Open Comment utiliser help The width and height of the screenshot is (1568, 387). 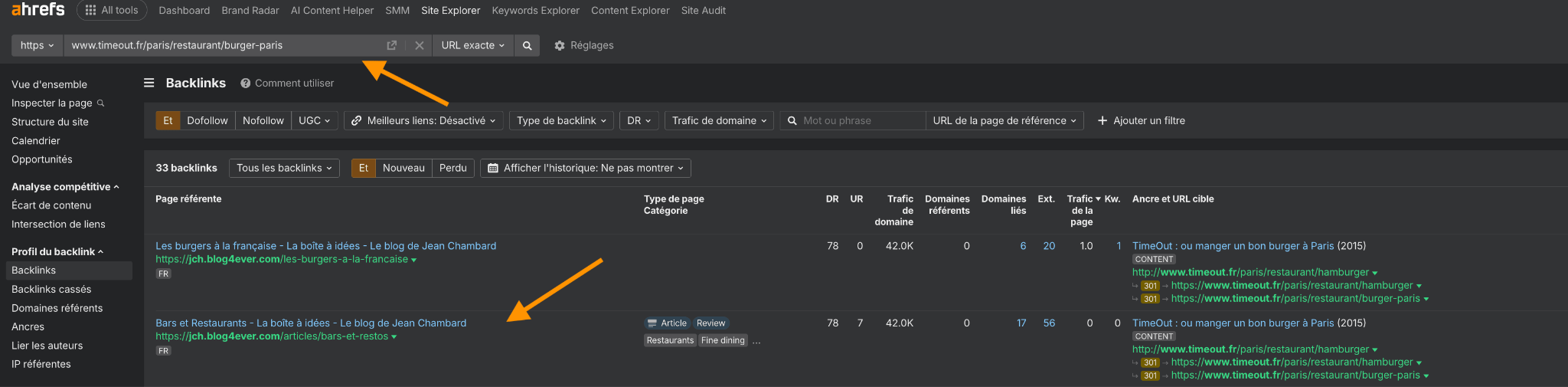pos(287,83)
